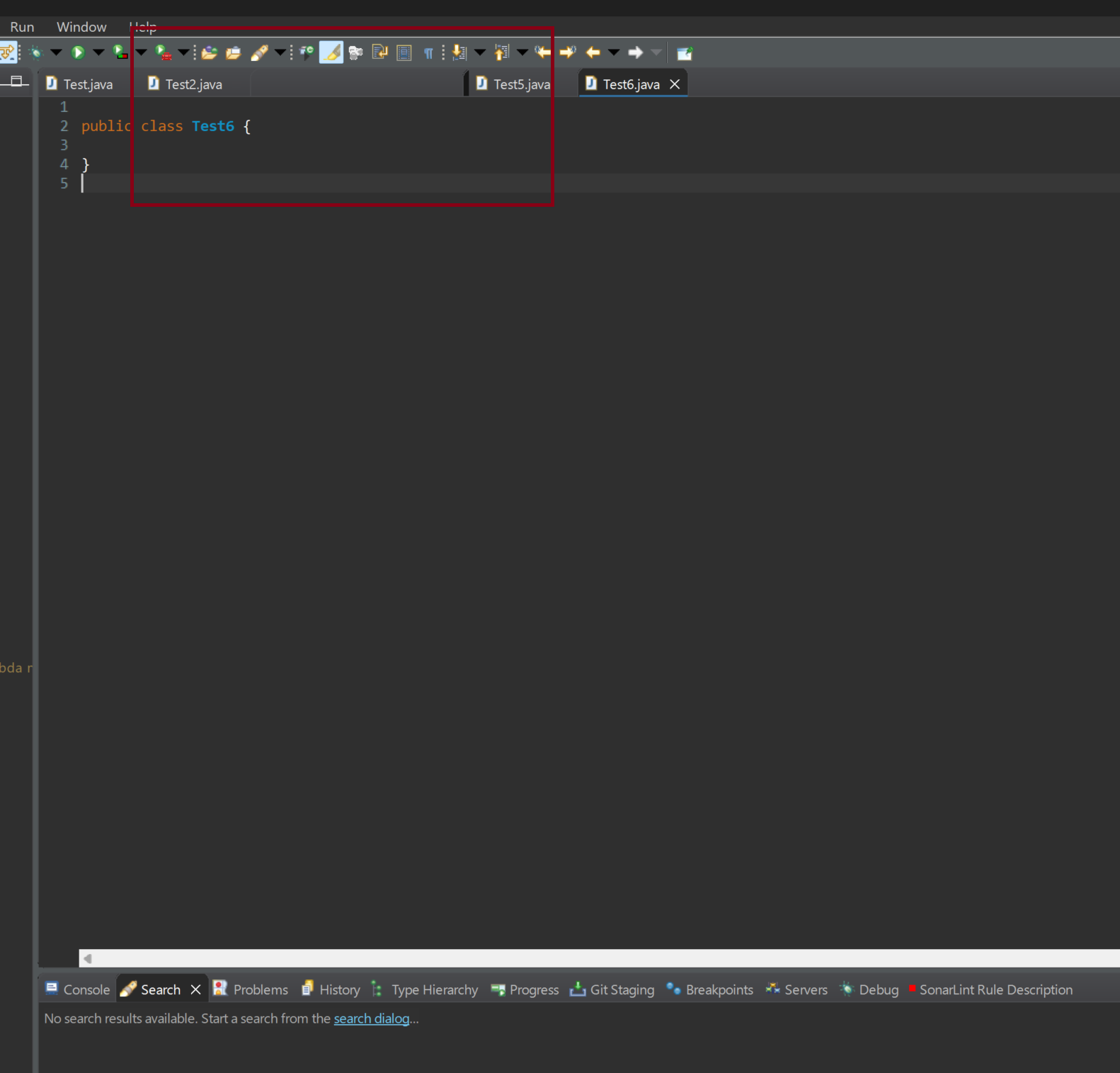Switch to the Debug view tab
This screenshot has height=1073, width=1120.
tap(869, 989)
